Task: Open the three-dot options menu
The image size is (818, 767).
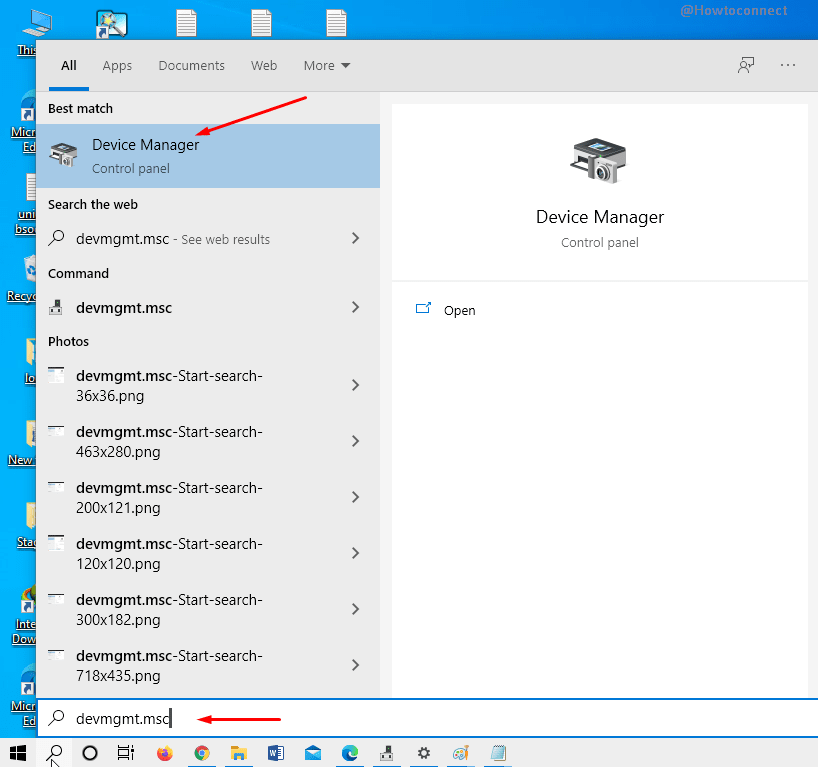Action: click(x=788, y=65)
